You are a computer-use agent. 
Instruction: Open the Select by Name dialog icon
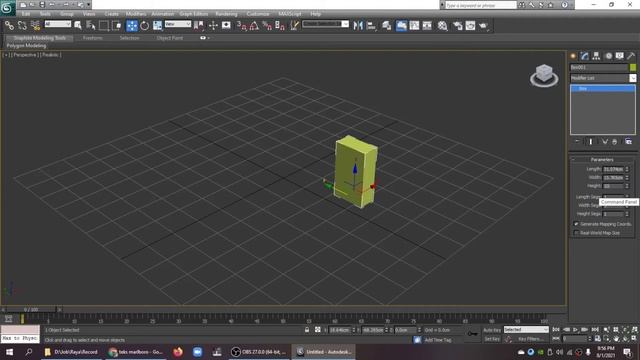(91, 26)
